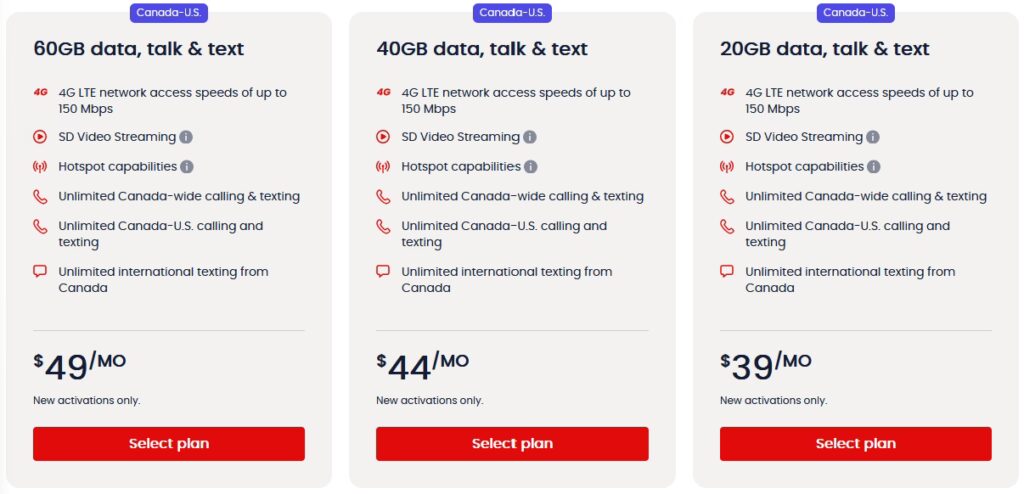
Task: Click info icon beside SD Video Streaming in 40GB plan
Action: pyautogui.click(x=530, y=137)
